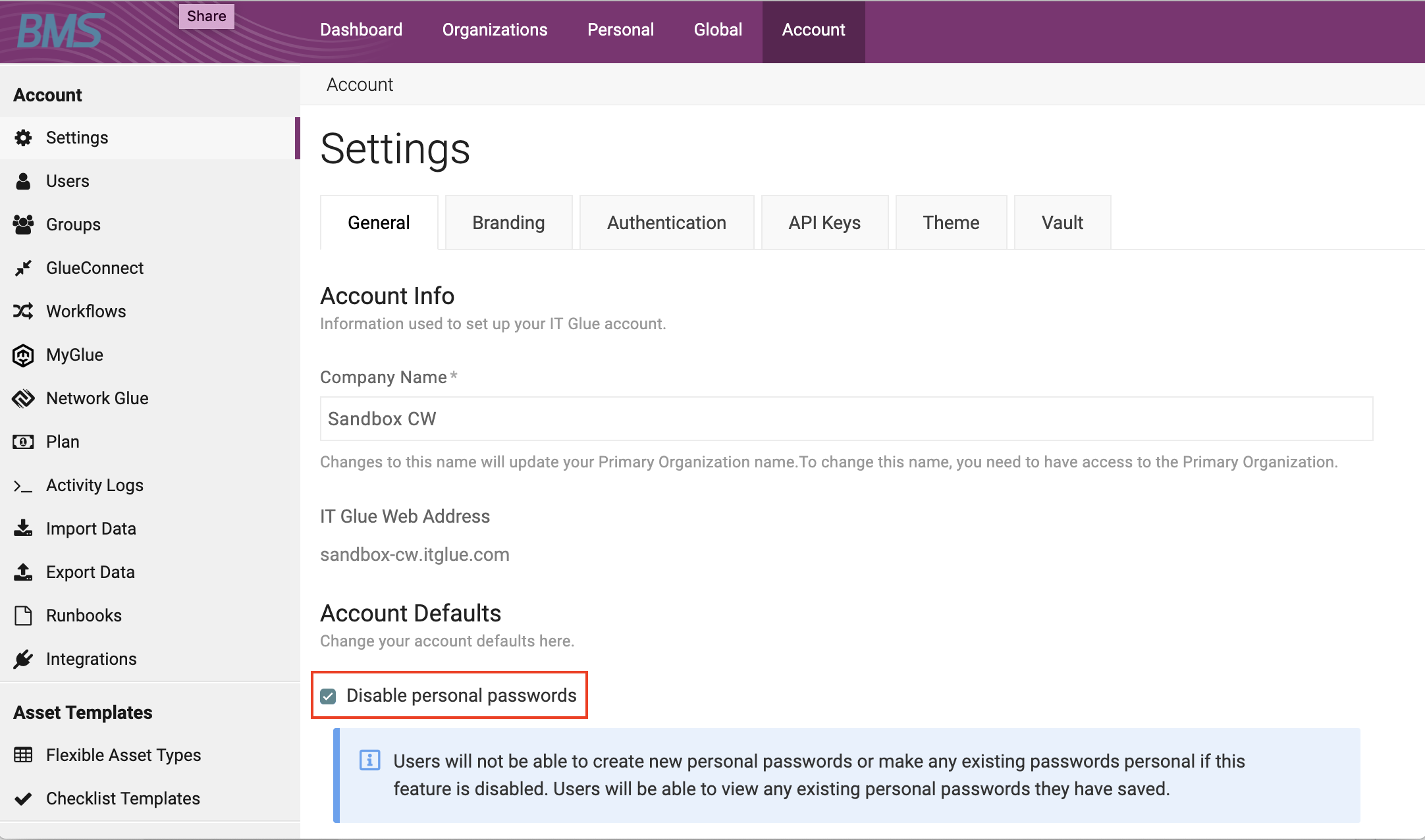
Task: Click the sandbox-cw.itglue.com web address text
Action: [x=415, y=554]
